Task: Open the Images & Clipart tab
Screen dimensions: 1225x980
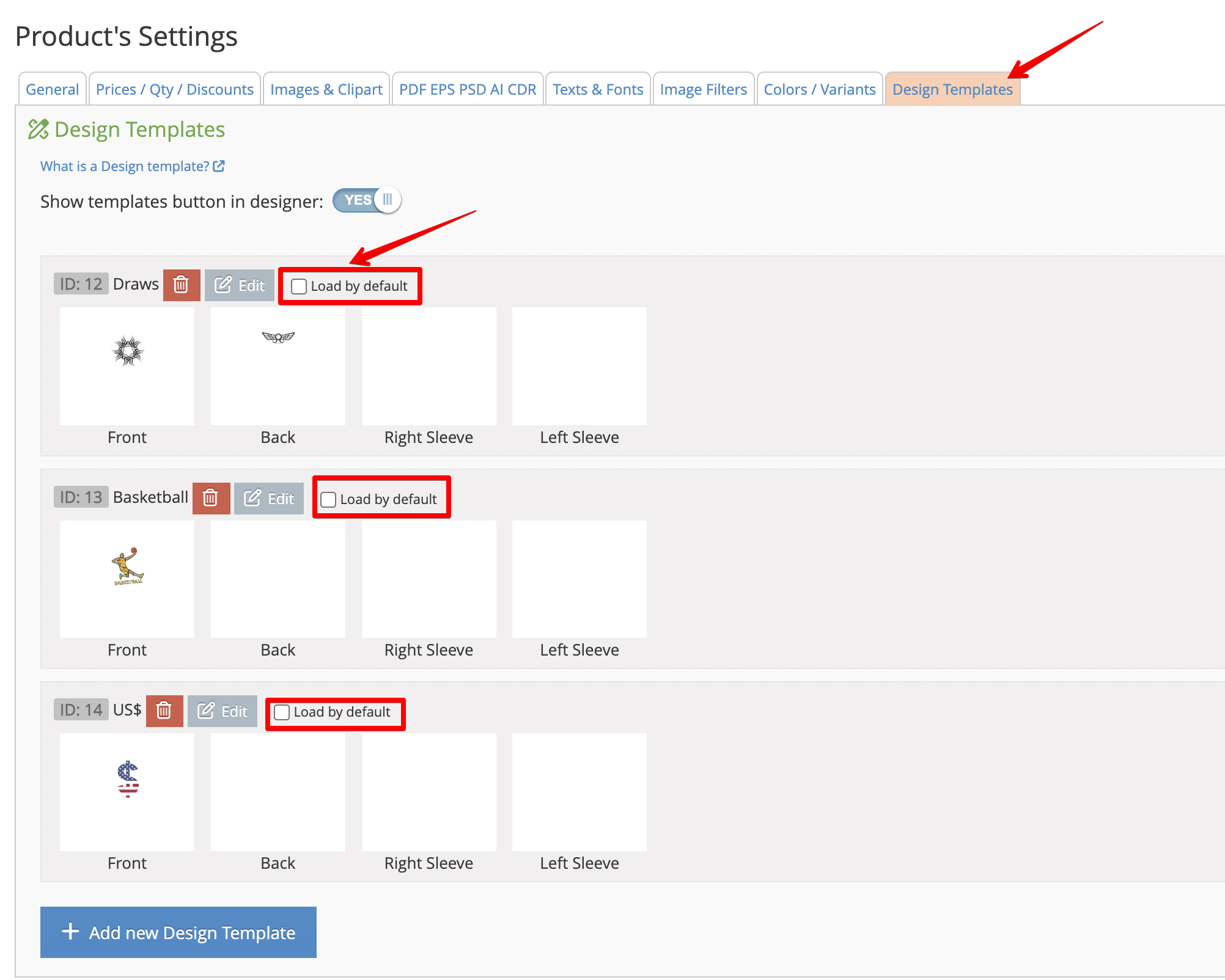Action: (326, 89)
